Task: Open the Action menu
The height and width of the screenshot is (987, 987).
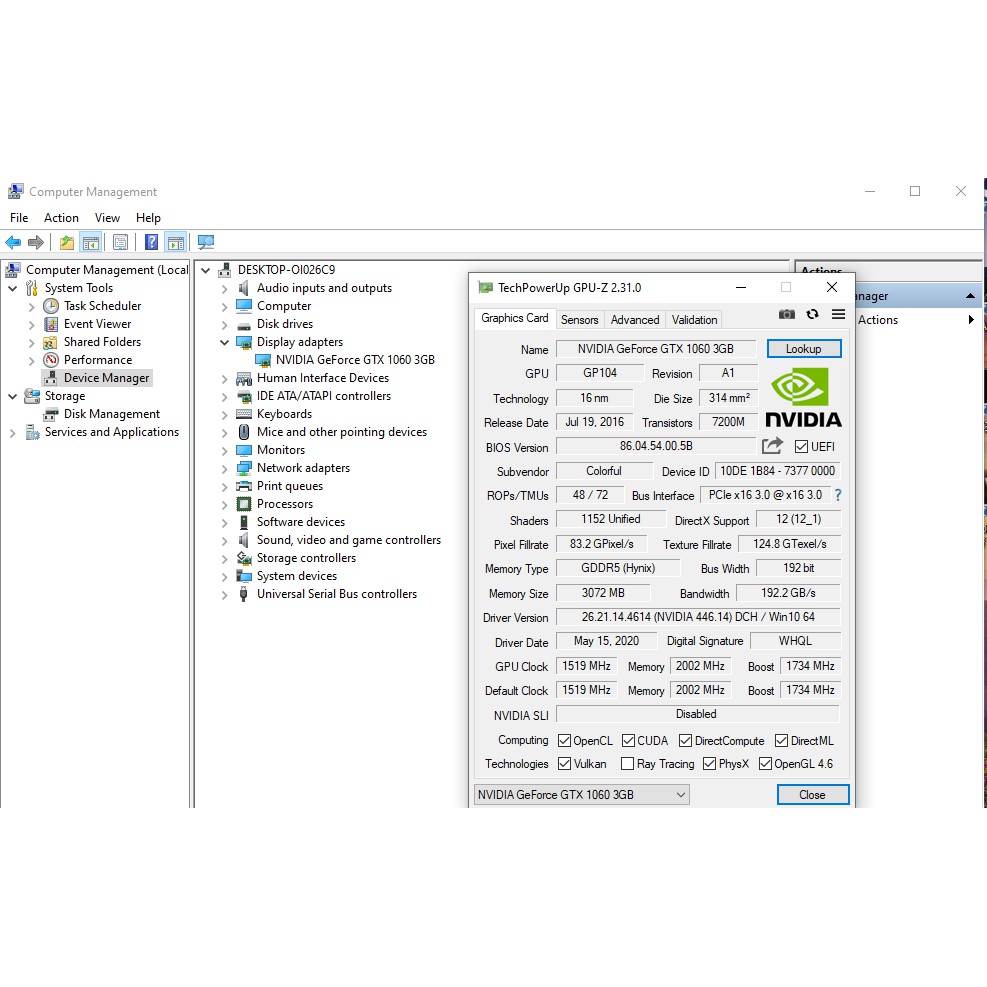Action: 61,218
